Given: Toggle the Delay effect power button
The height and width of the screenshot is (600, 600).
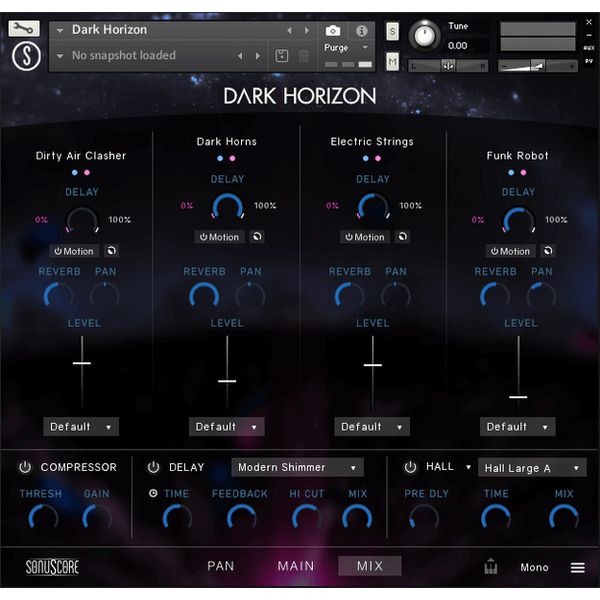Looking at the screenshot, I should point(153,467).
